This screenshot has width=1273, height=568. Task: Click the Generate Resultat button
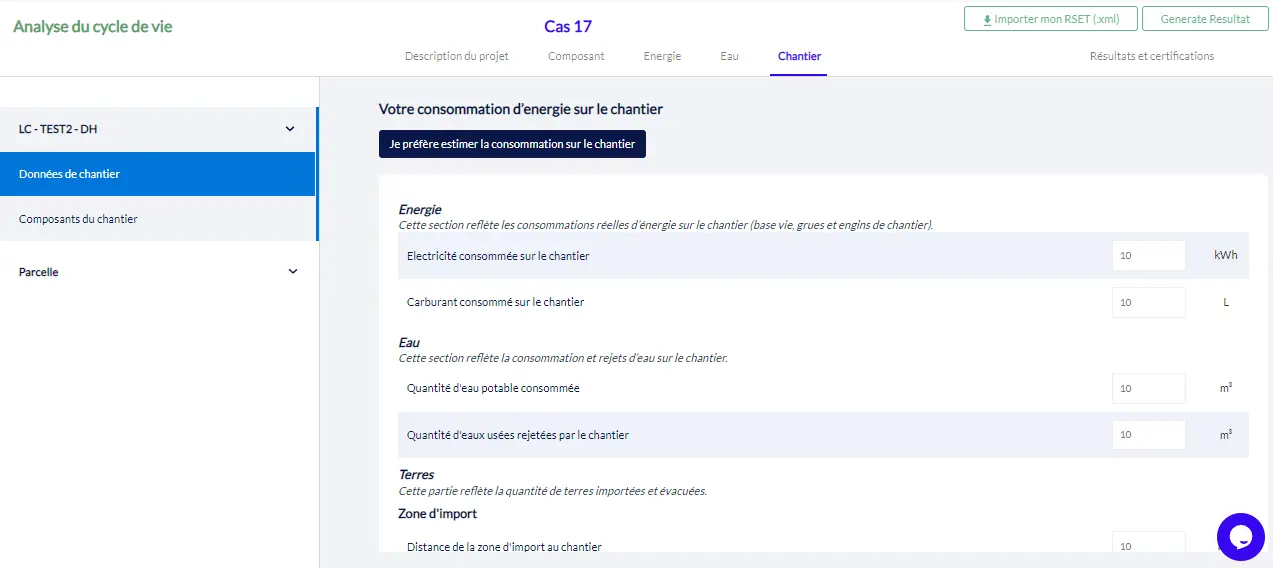point(1205,19)
